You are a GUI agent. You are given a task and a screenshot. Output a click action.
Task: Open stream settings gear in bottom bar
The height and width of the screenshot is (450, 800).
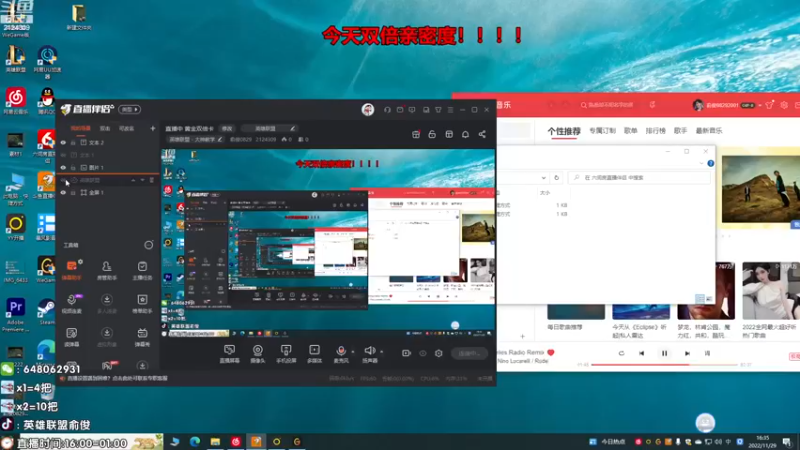(x=439, y=353)
